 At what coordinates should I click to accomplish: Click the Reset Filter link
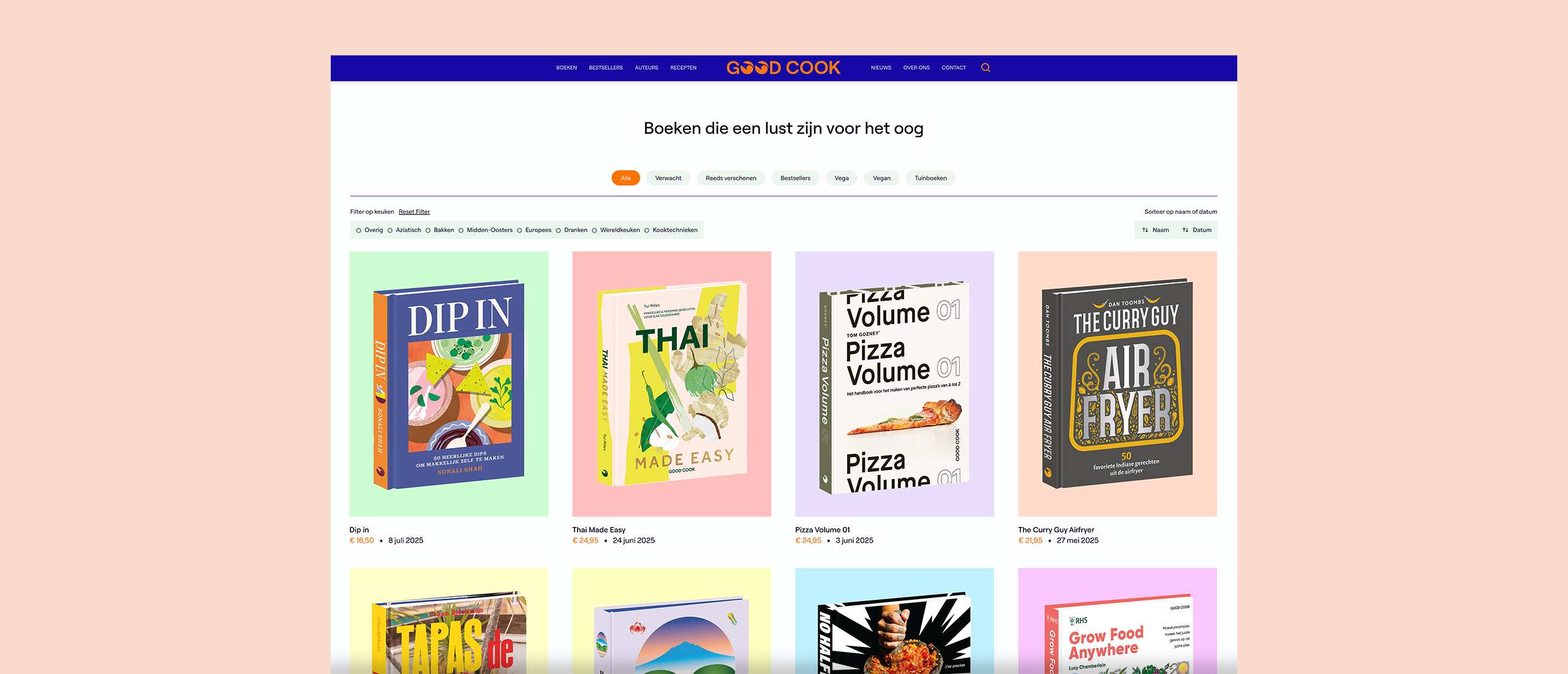414,212
